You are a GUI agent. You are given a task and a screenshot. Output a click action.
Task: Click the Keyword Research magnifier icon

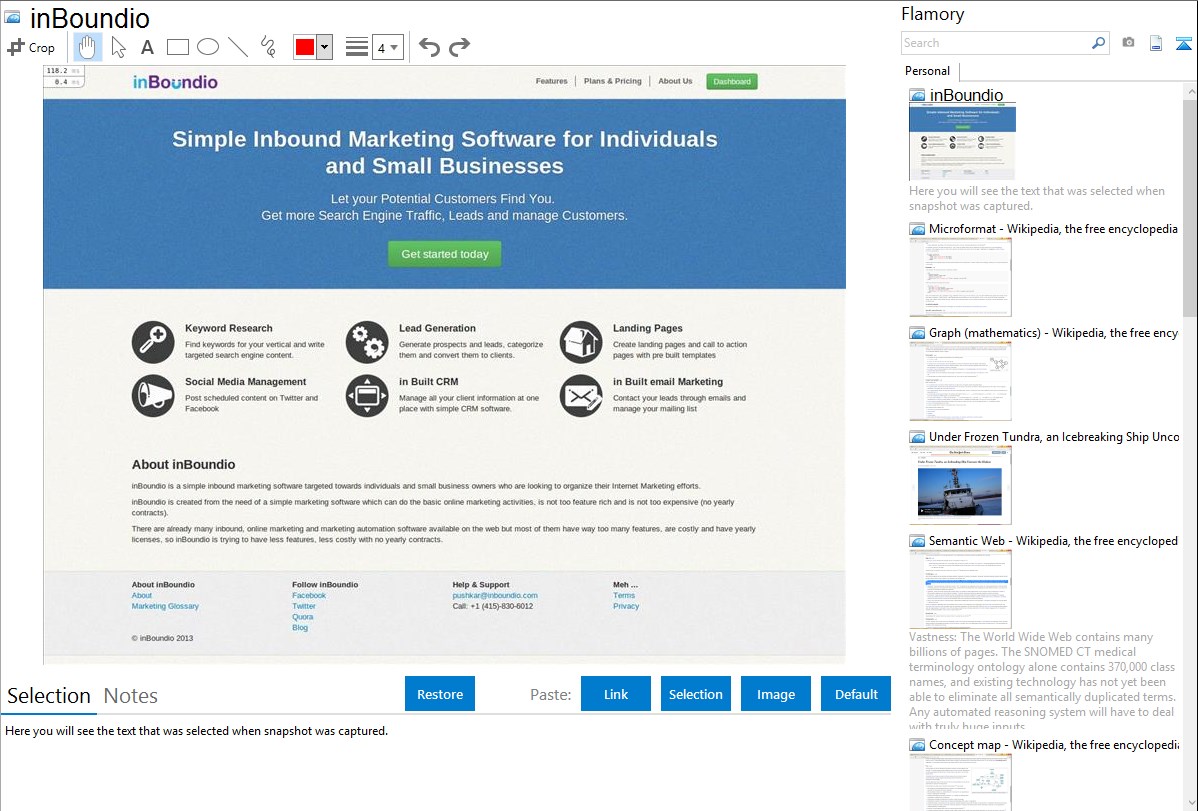[x=153, y=342]
